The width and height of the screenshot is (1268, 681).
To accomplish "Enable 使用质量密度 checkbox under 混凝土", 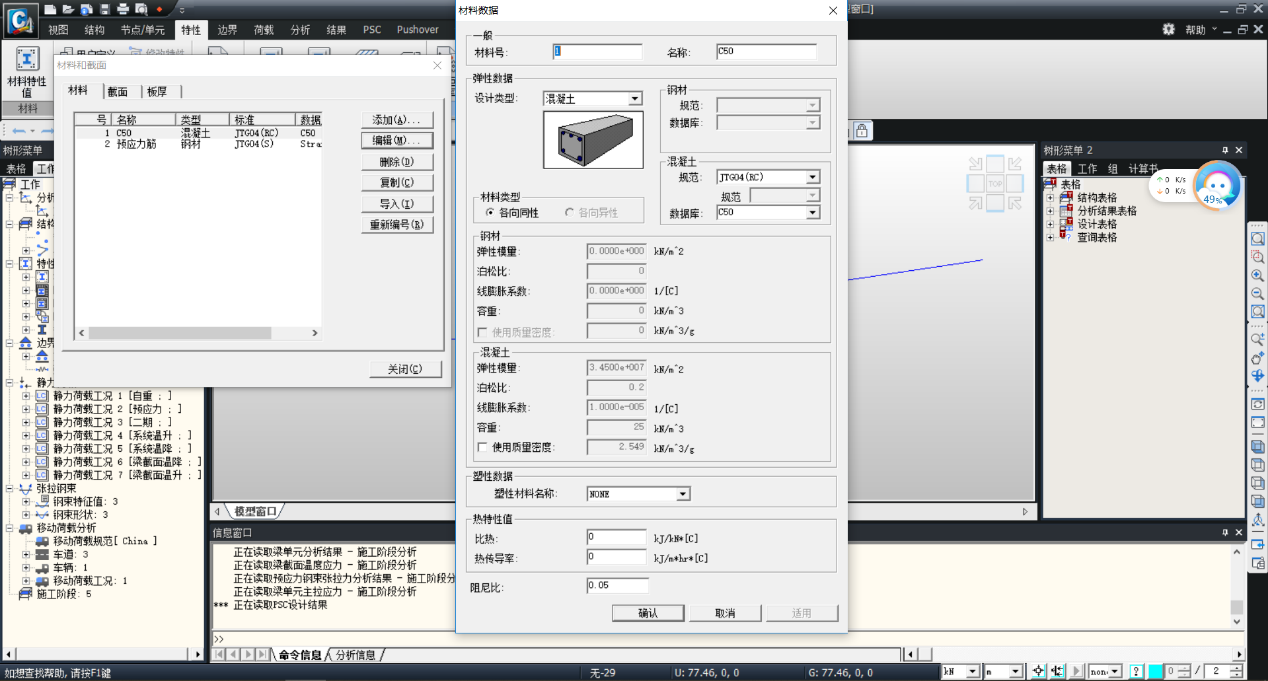I will click(482, 447).
